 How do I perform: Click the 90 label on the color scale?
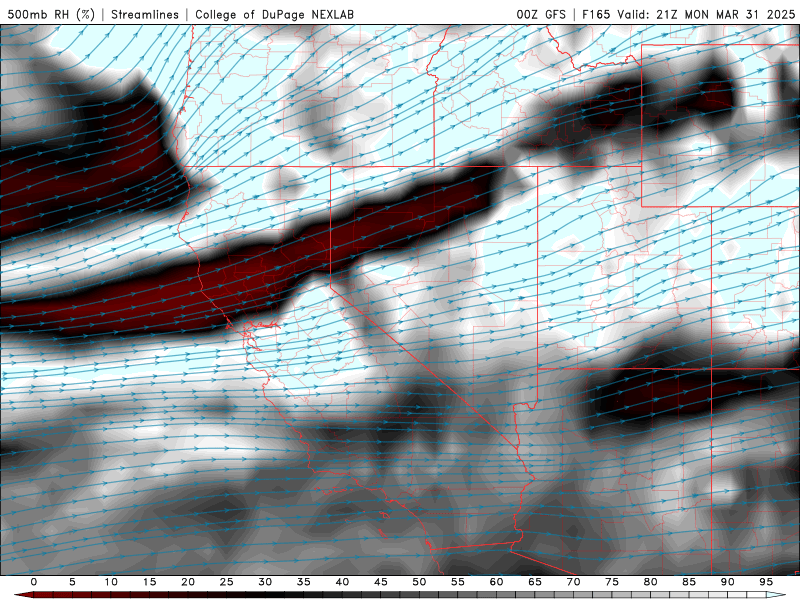[727, 582]
